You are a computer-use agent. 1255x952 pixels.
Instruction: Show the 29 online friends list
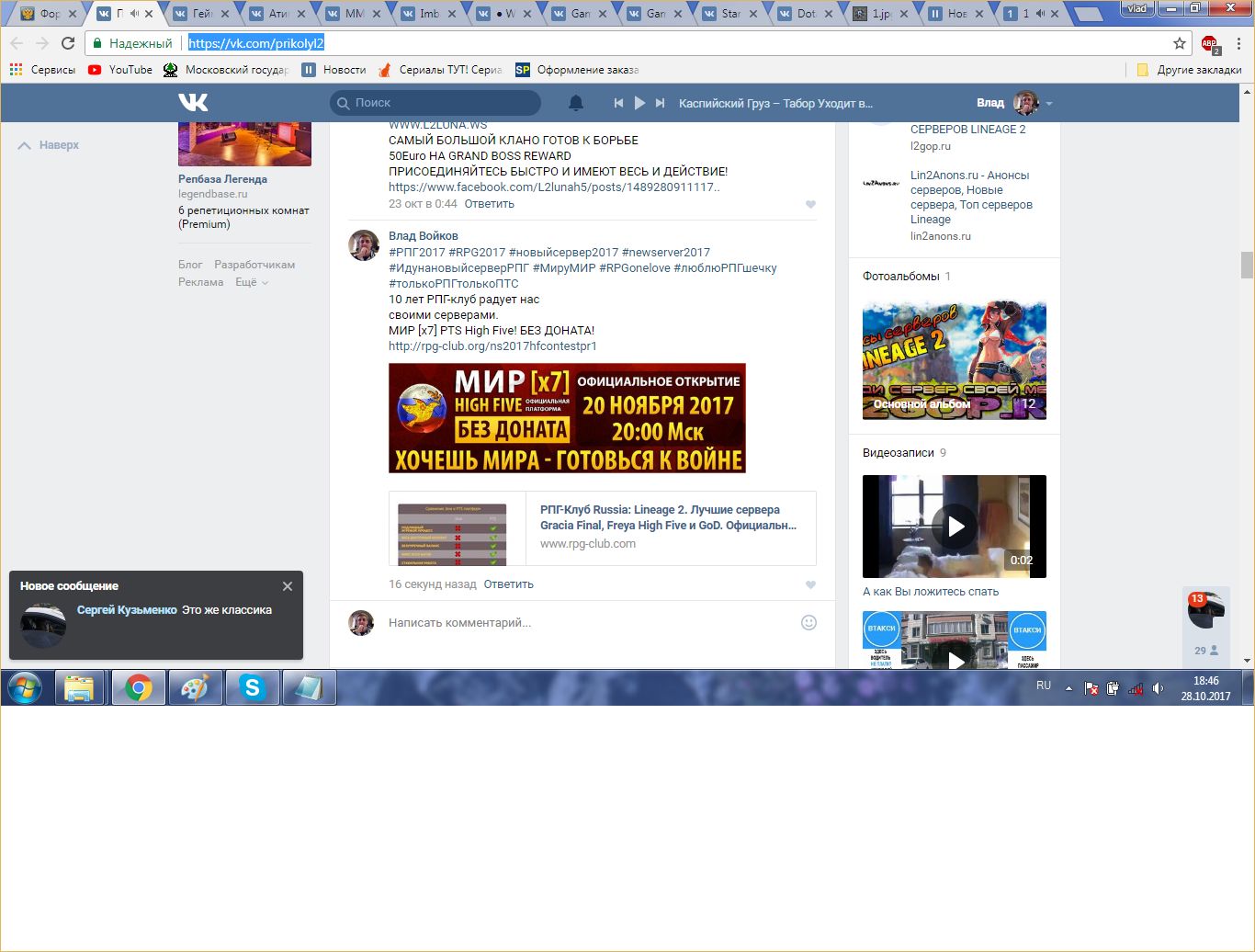coord(1206,650)
